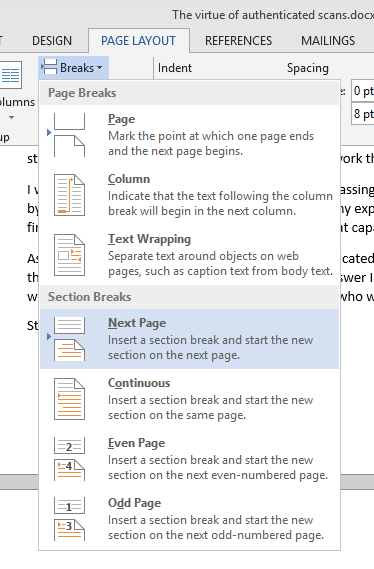Viewport: 374px width, 569px height.
Task: Insert an Odd Page section break title
Action: pos(135,503)
